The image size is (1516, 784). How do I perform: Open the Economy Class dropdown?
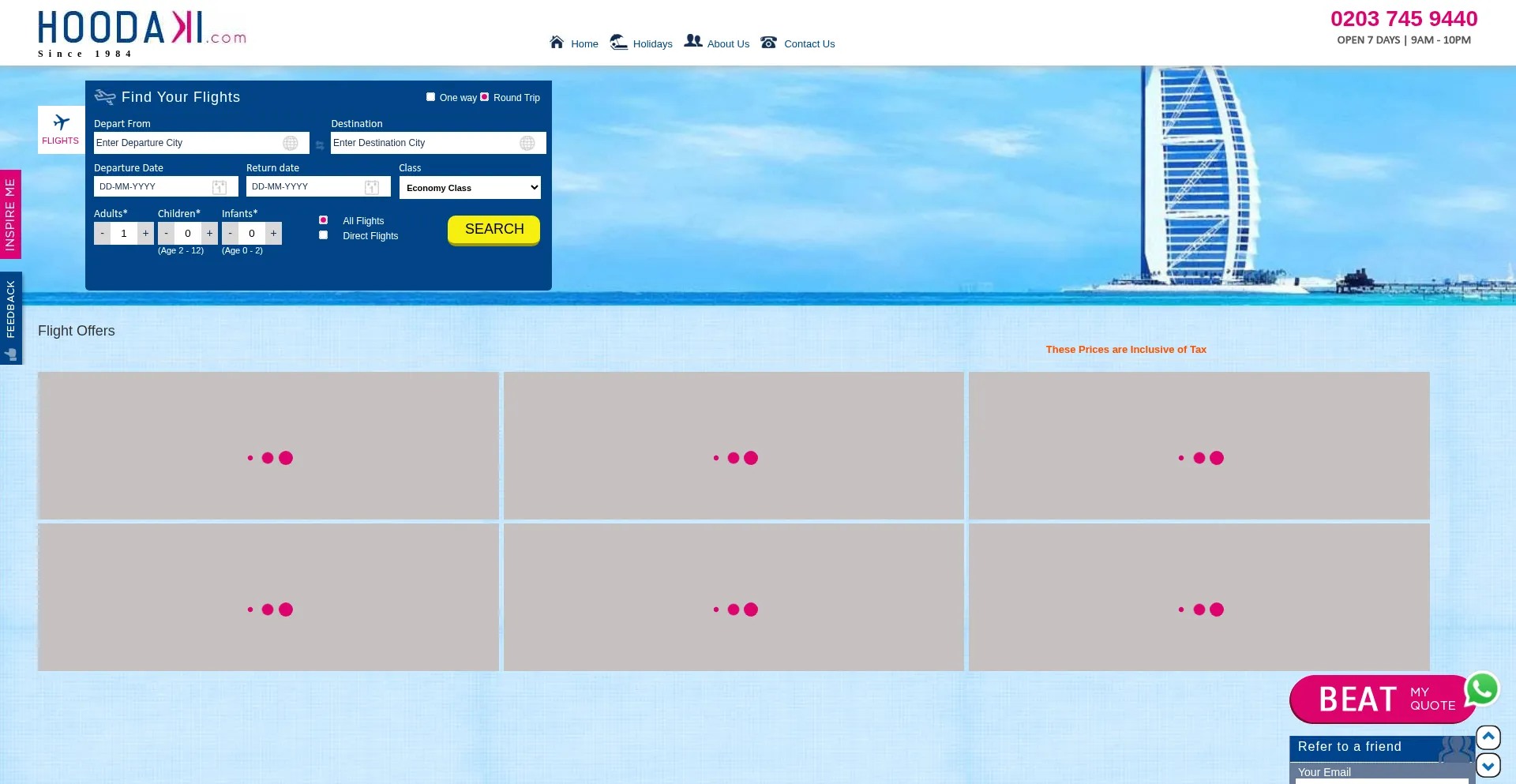(x=470, y=188)
